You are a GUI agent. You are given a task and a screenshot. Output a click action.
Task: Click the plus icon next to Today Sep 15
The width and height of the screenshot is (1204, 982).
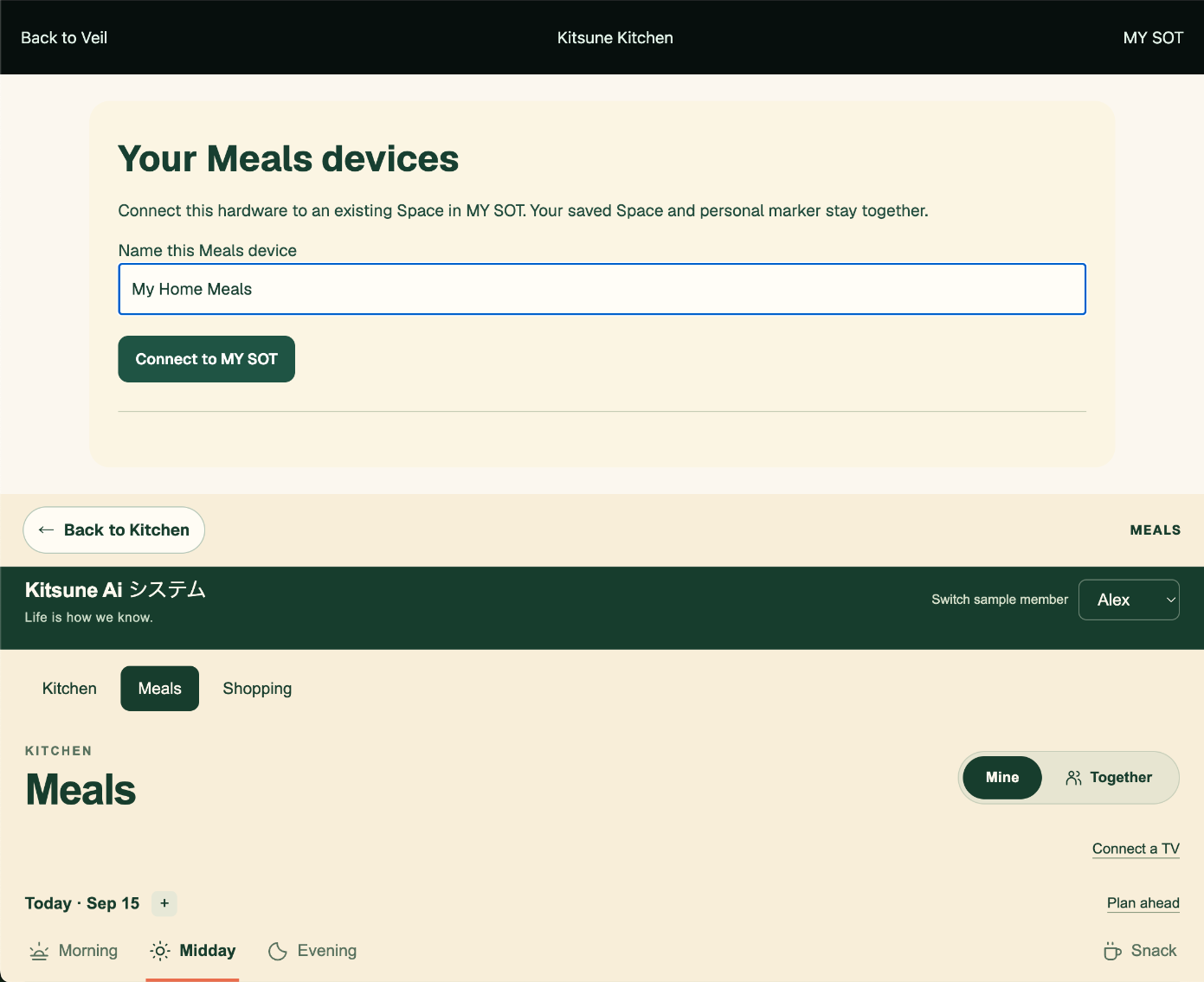pos(164,903)
